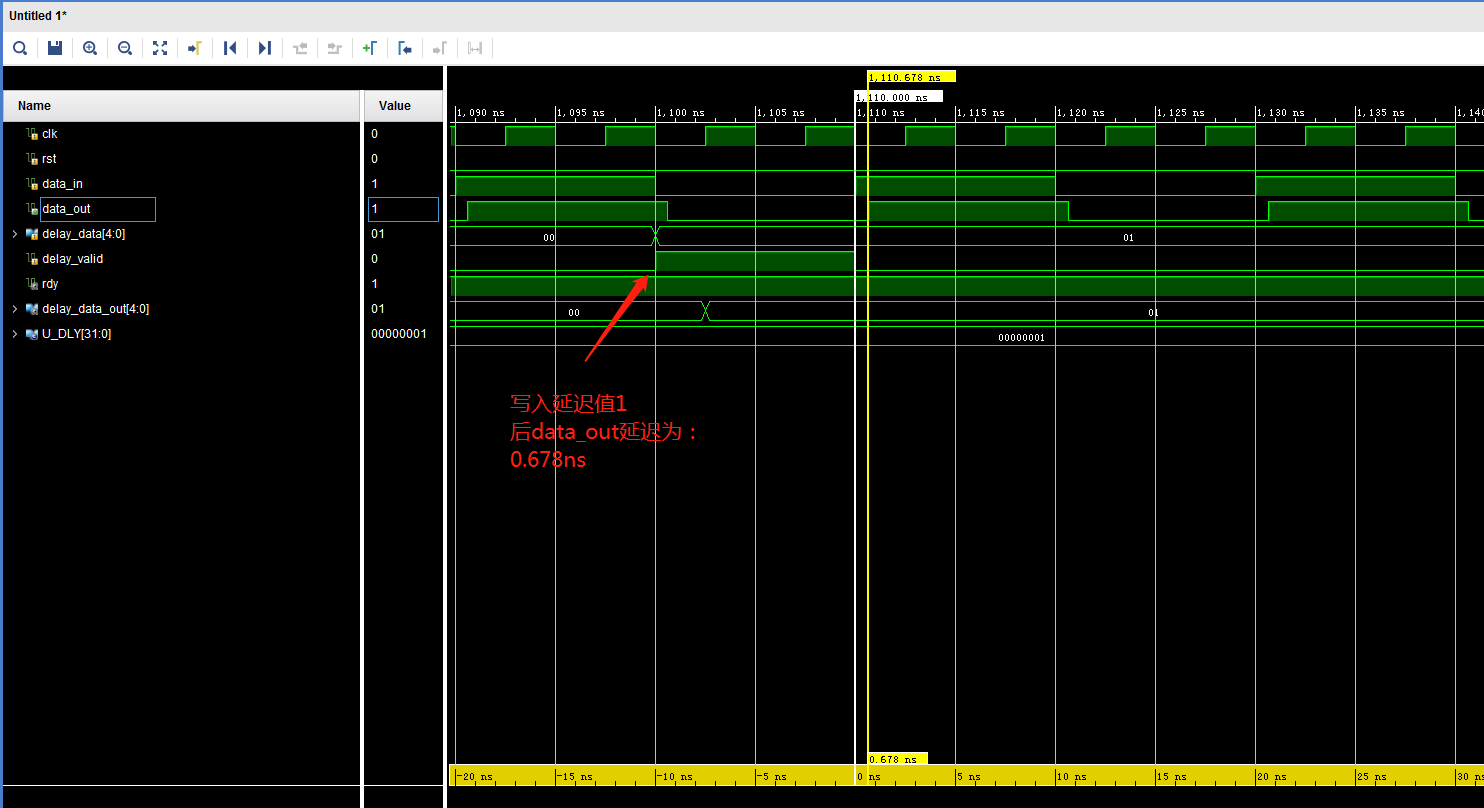
Task: Click the Zoom Fit icon
Action: (x=160, y=48)
